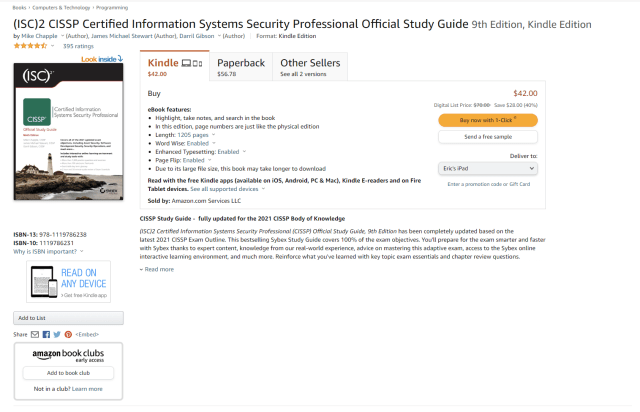Add the book to List
640x412 pixels.
[x=68, y=318]
